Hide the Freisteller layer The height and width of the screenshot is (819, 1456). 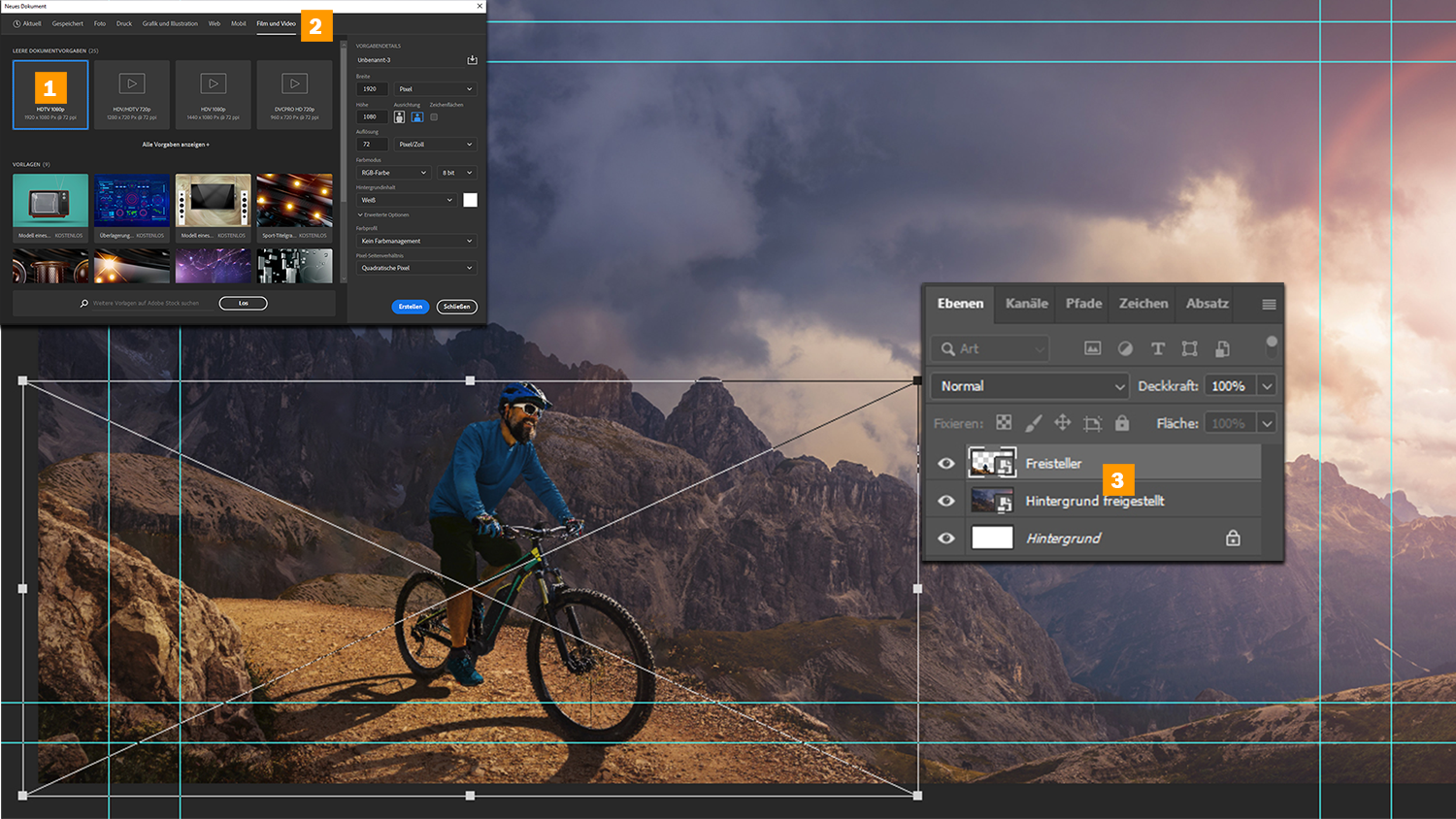click(x=946, y=464)
